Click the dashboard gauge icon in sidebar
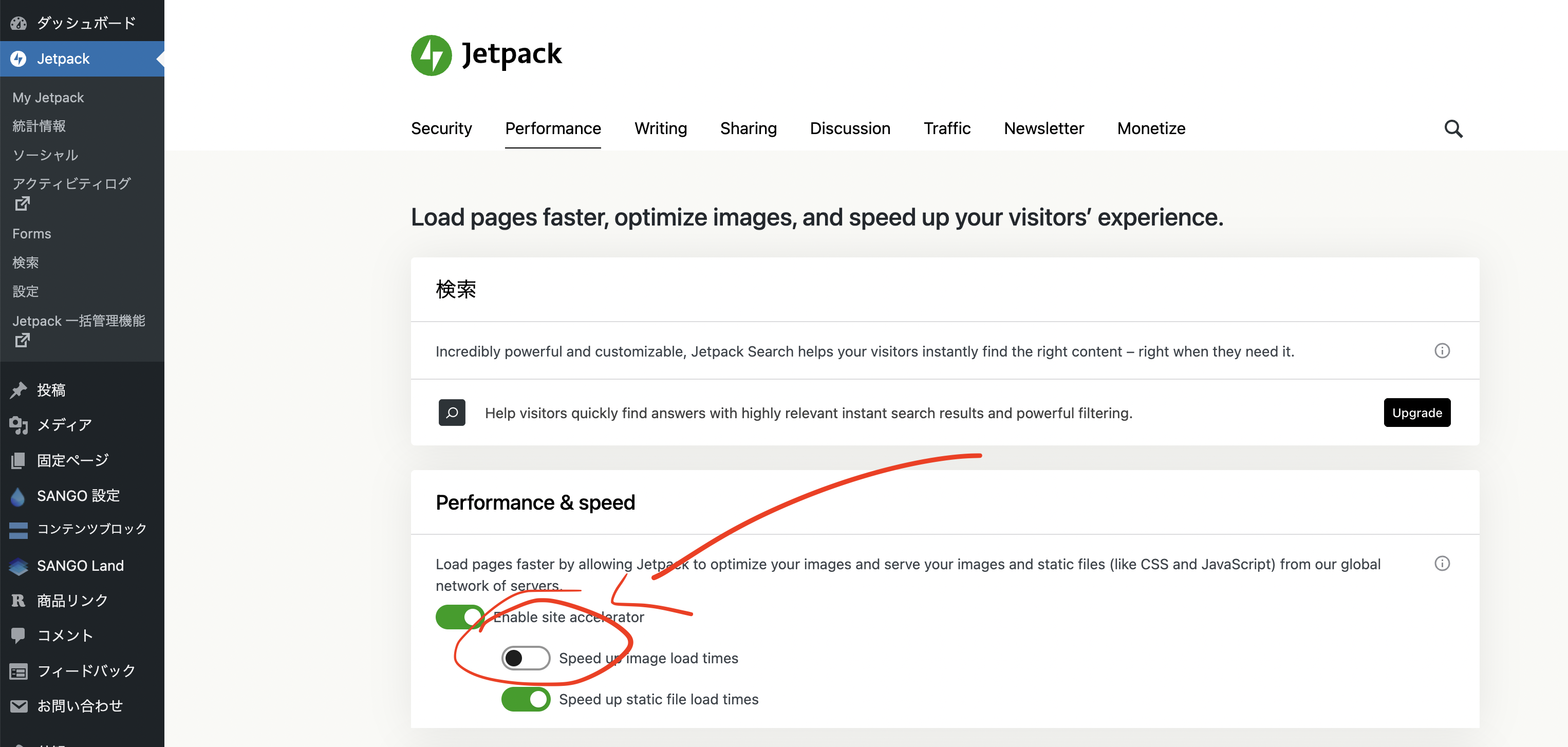 [x=18, y=23]
